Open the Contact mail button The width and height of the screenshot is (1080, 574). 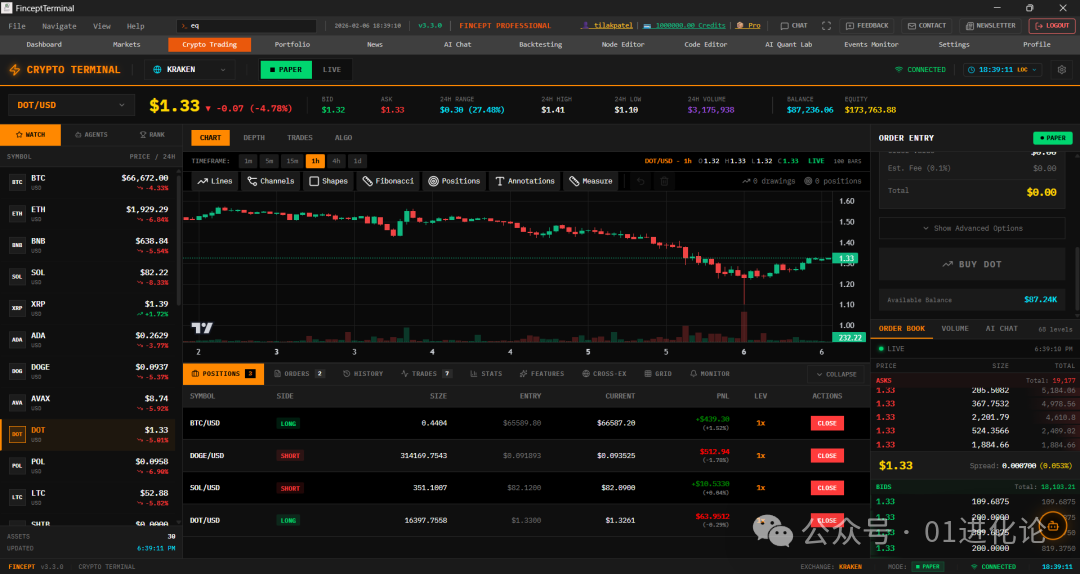click(926, 25)
